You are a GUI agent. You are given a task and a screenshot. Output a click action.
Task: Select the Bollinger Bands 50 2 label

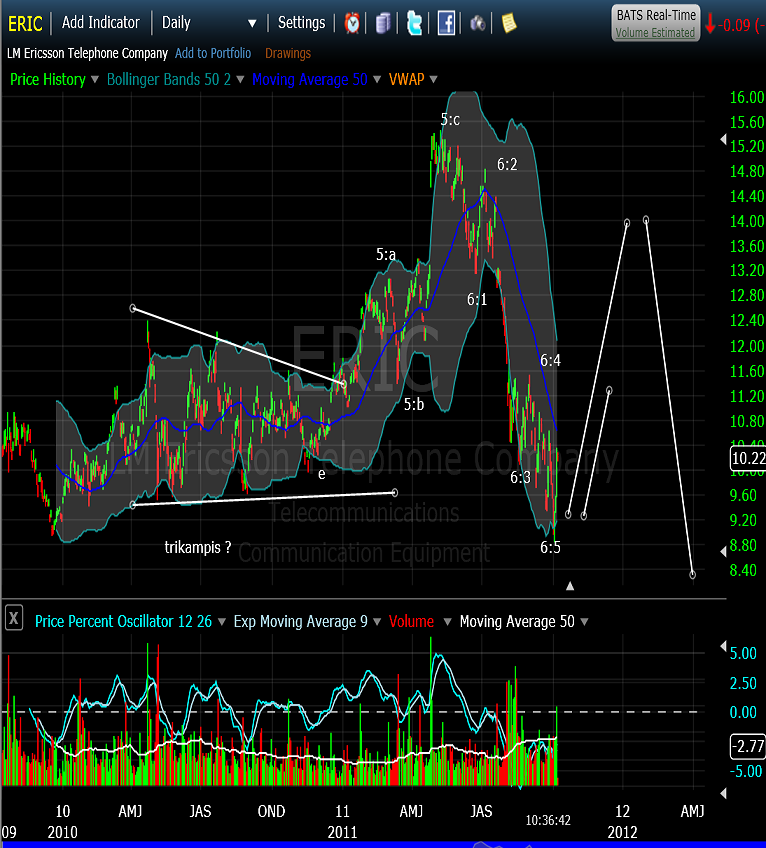[169, 80]
